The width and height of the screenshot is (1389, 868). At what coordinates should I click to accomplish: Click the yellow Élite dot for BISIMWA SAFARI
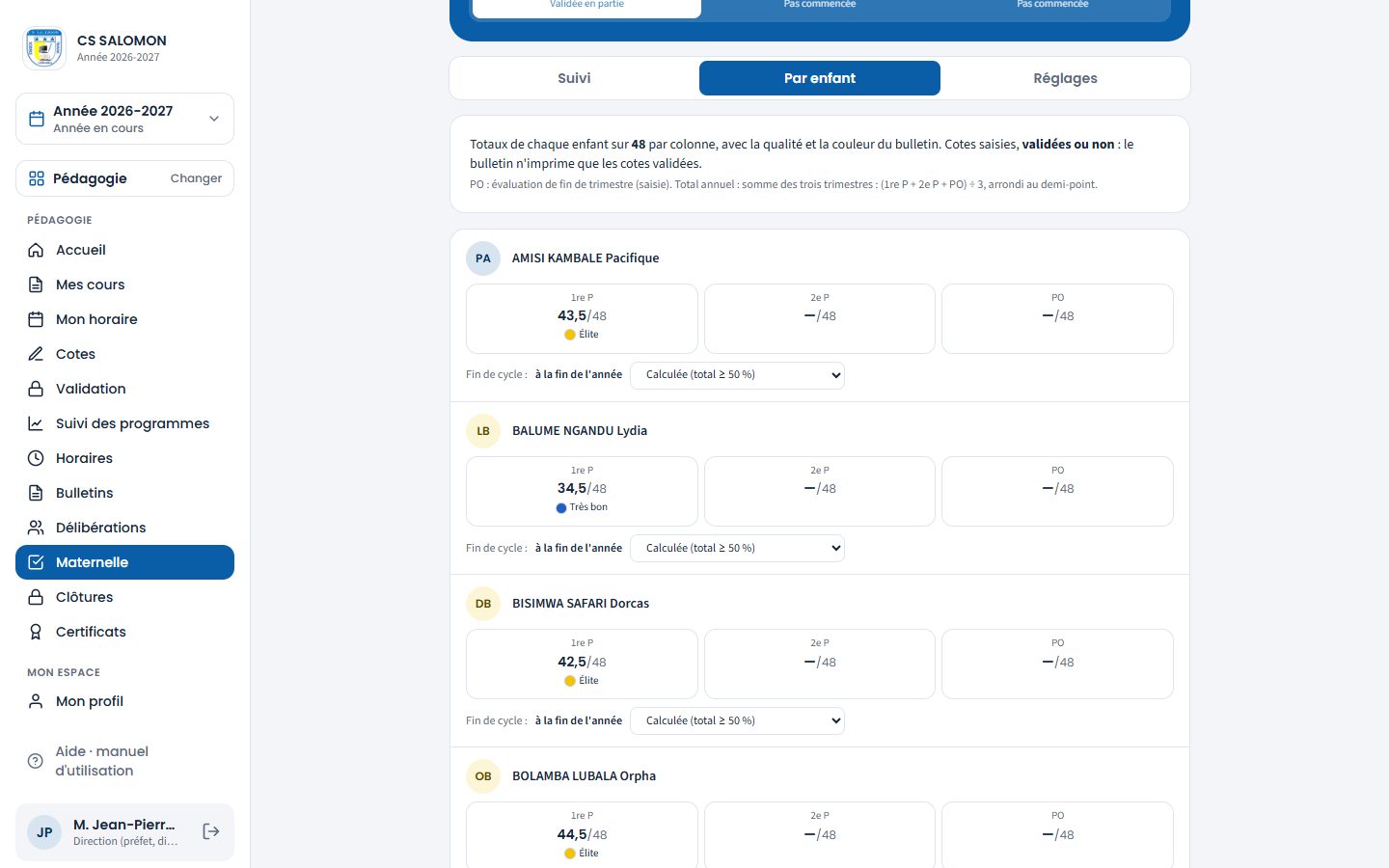(570, 681)
